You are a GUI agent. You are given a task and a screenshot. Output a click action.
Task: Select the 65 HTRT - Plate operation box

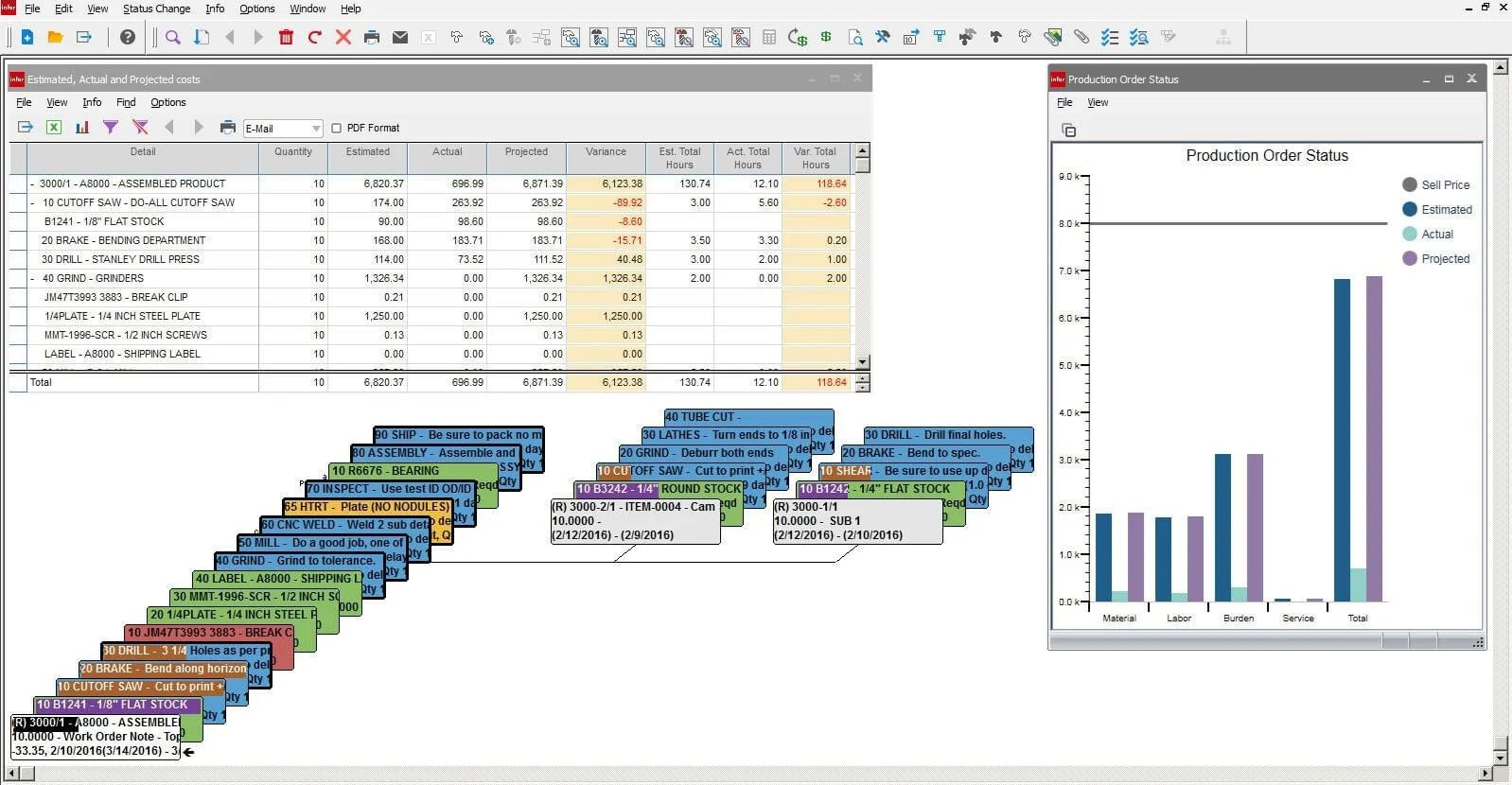coord(367,507)
